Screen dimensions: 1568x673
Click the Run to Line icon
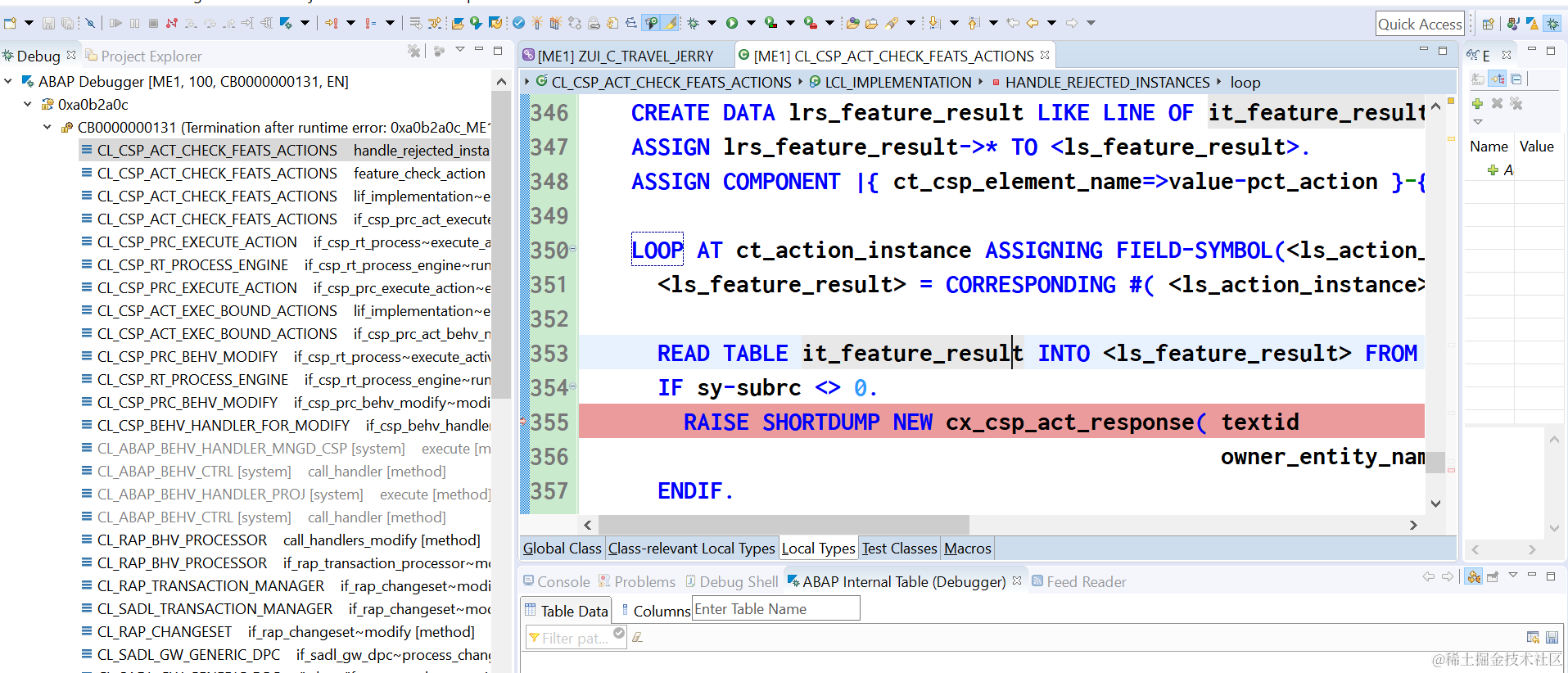coord(247,23)
